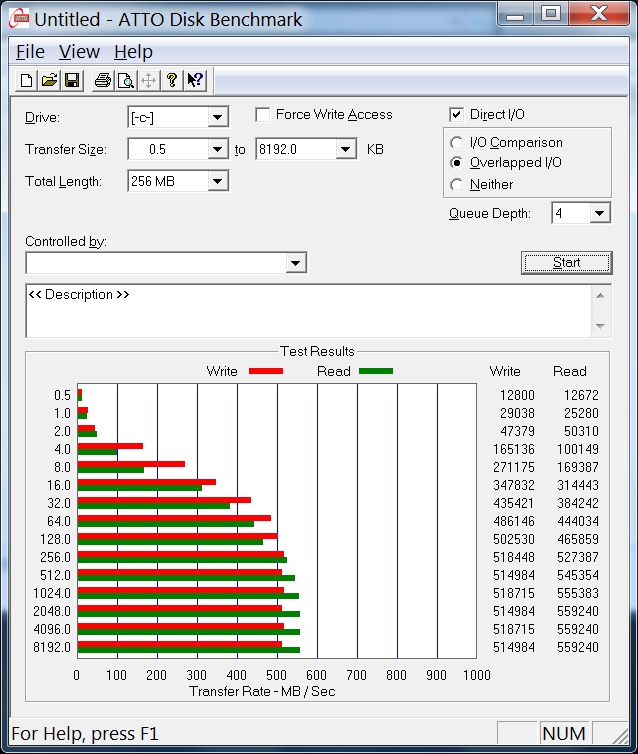Click the green Read legend swatch
The image size is (638, 754).
376,371
